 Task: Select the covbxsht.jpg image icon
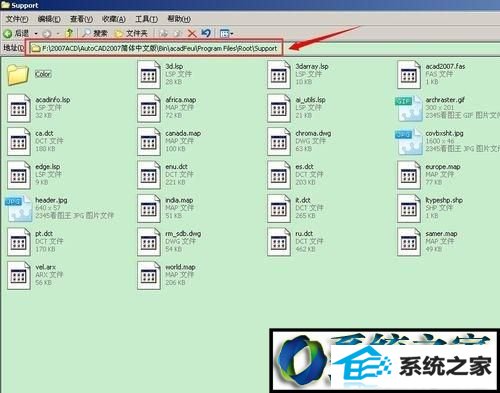409,142
